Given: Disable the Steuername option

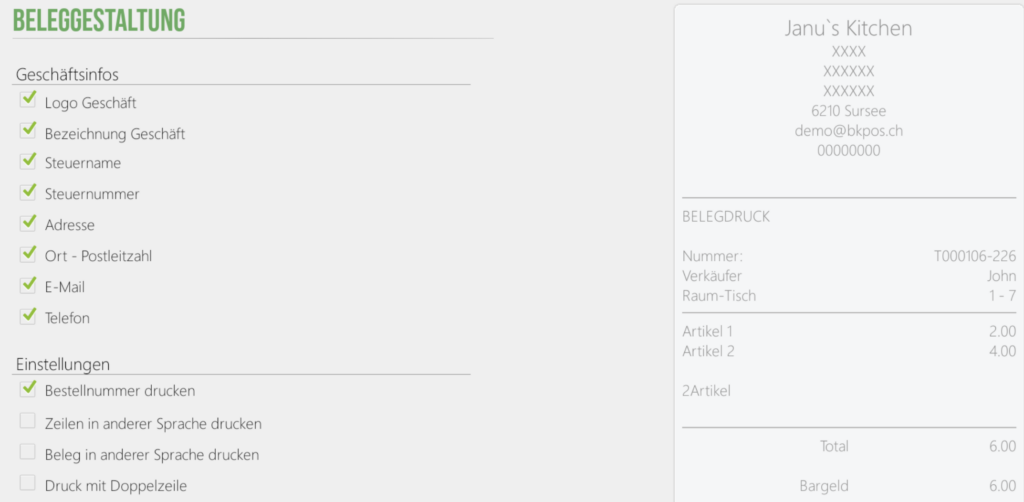Looking at the screenshot, I should pos(27,161).
